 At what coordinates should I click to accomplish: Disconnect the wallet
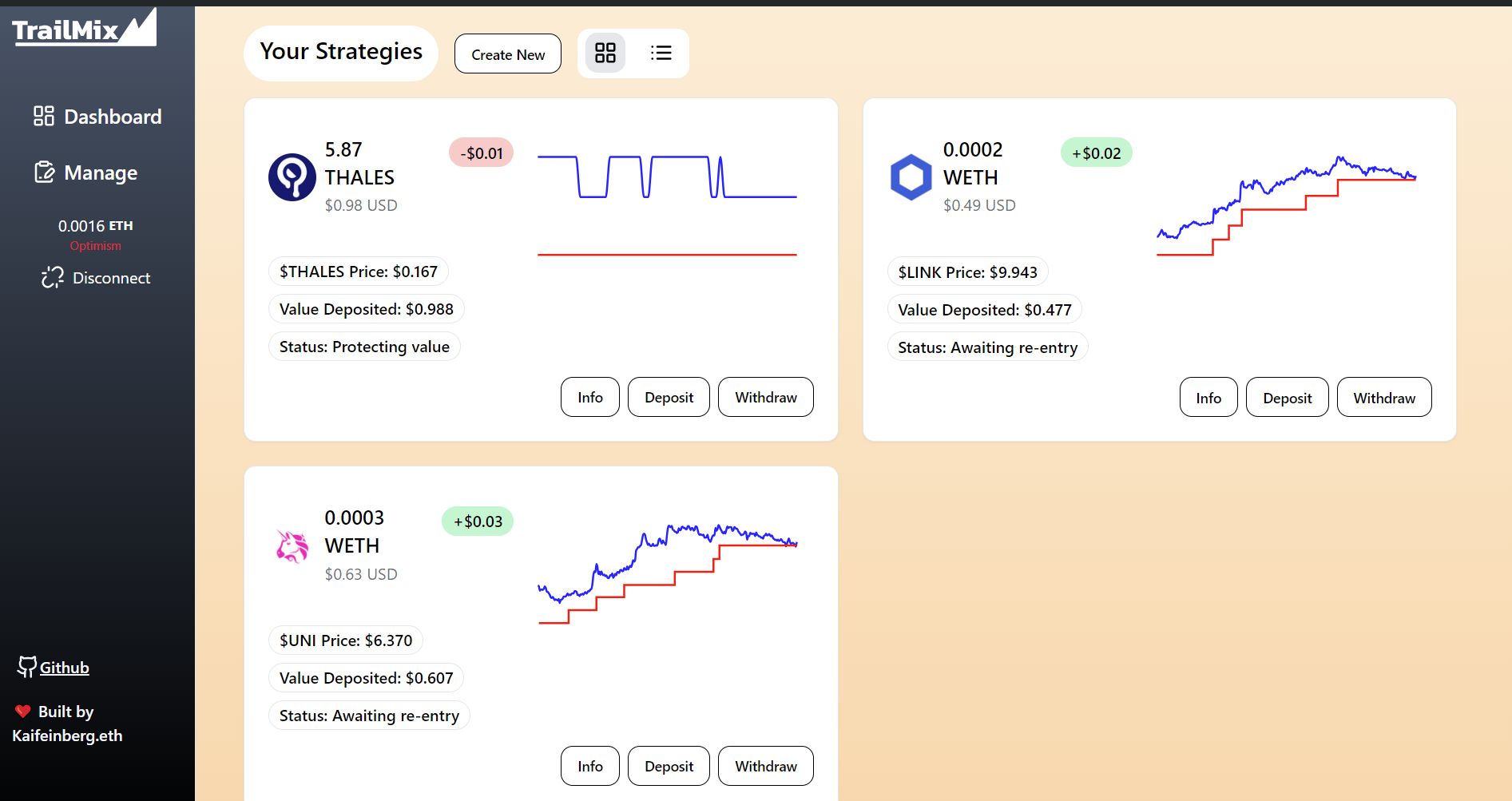click(x=96, y=278)
